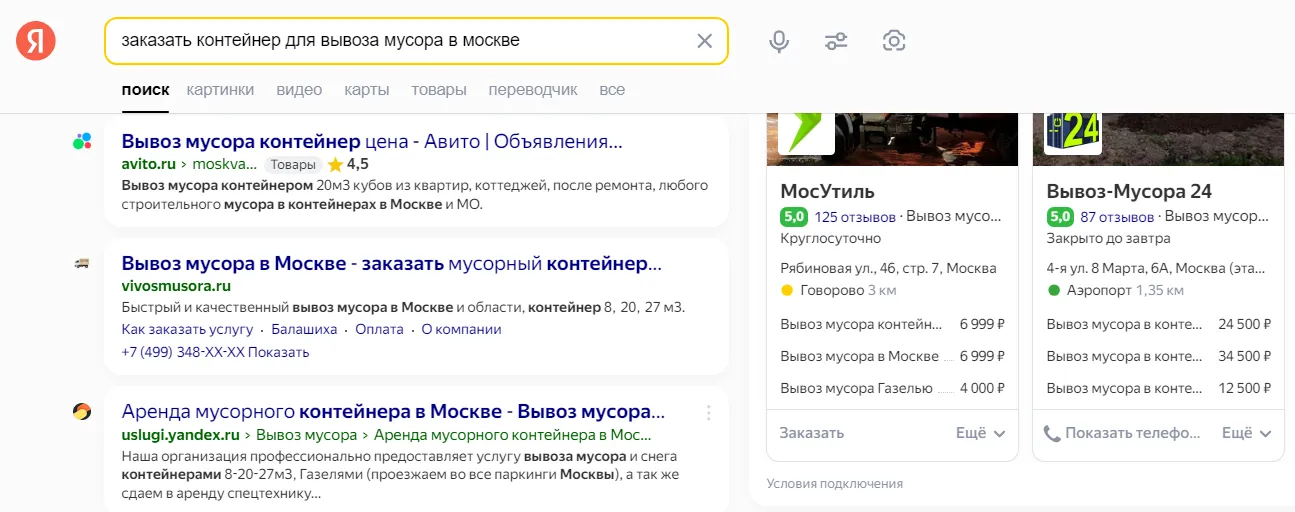View 87 отзывов of Вывоз-Мусора 24
The height and width of the screenshot is (512, 1295).
tap(1118, 216)
